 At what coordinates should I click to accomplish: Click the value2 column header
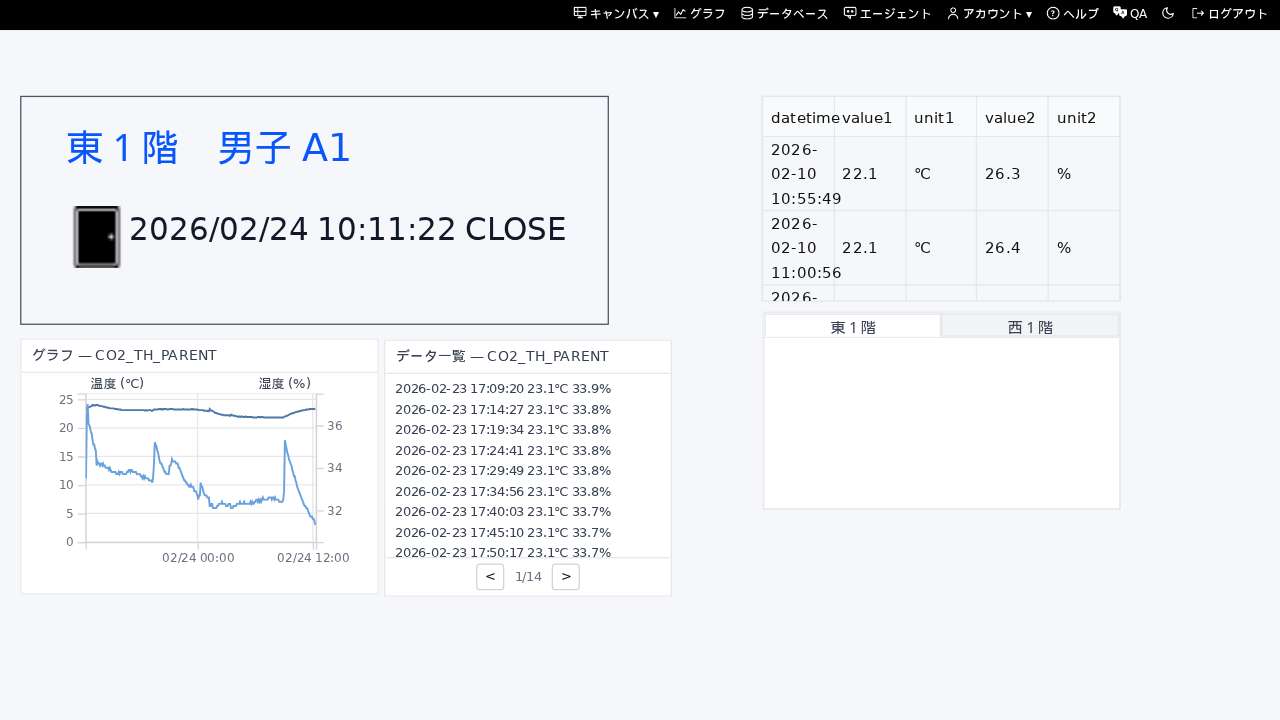1010,118
